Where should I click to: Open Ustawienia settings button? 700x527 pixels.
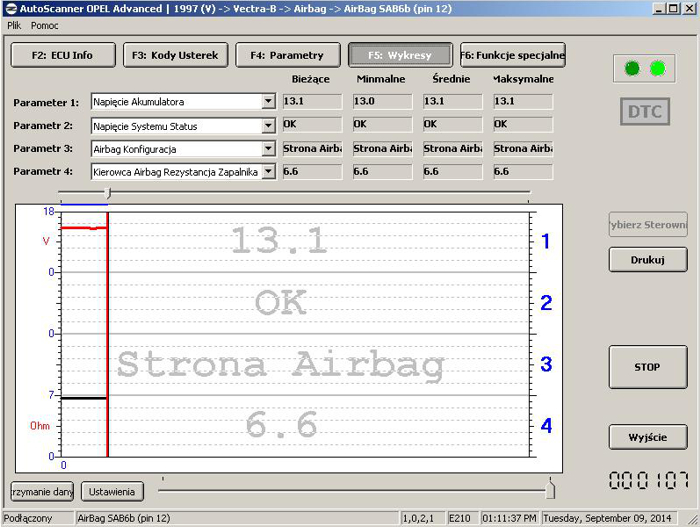pyautogui.click(x=113, y=492)
